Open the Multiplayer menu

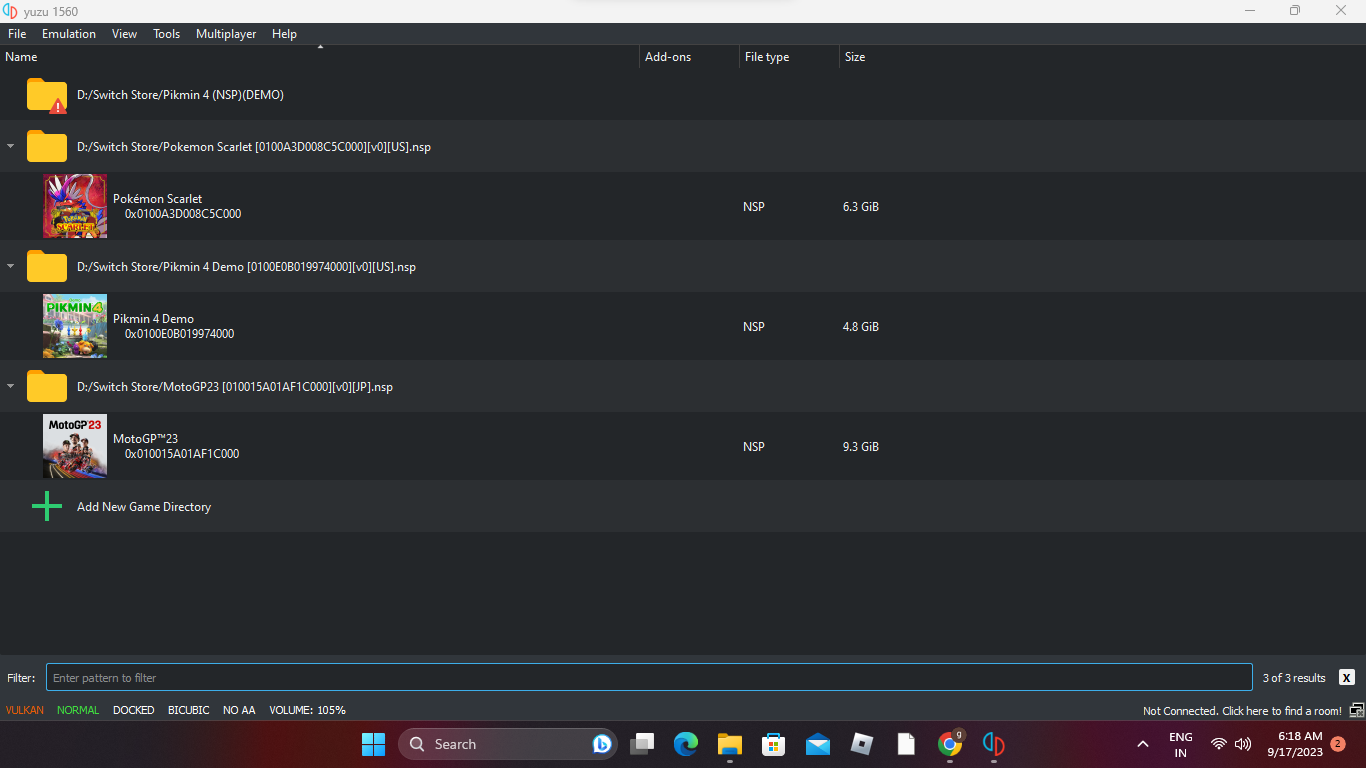click(226, 34)
